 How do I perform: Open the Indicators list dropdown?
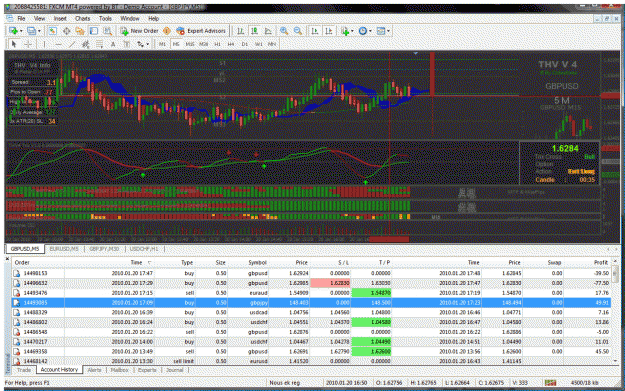click(x=347, y=31)
